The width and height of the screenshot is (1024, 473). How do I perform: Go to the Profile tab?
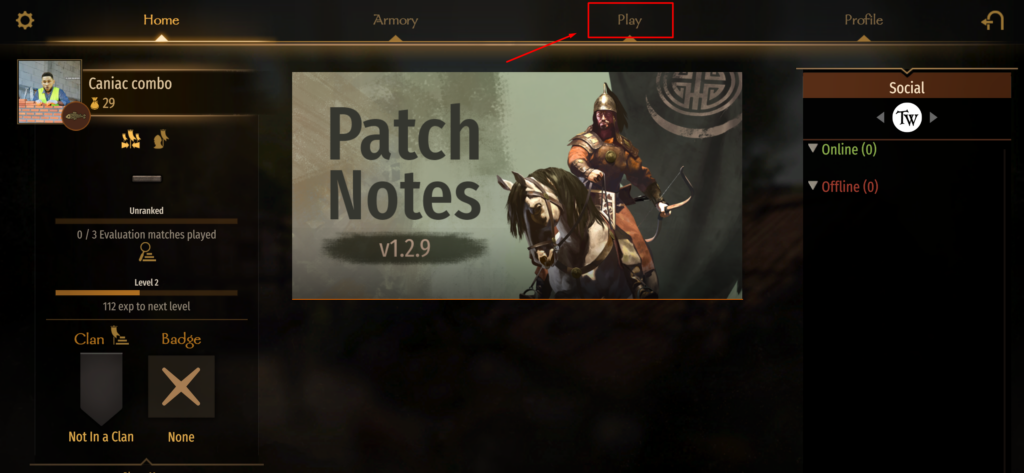click(x=863, y=20)
